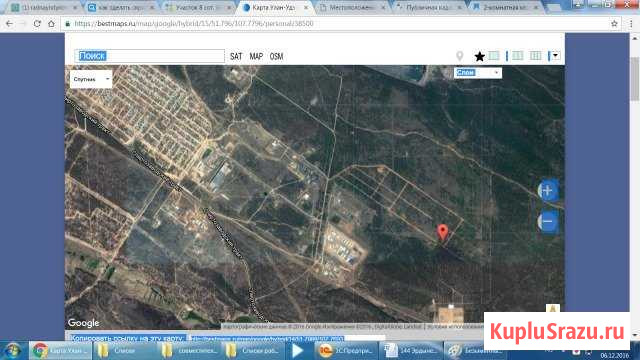The height and width of the screenshot is (360, 640).
Task: Click the black star favorites icon
Action: 480,56
